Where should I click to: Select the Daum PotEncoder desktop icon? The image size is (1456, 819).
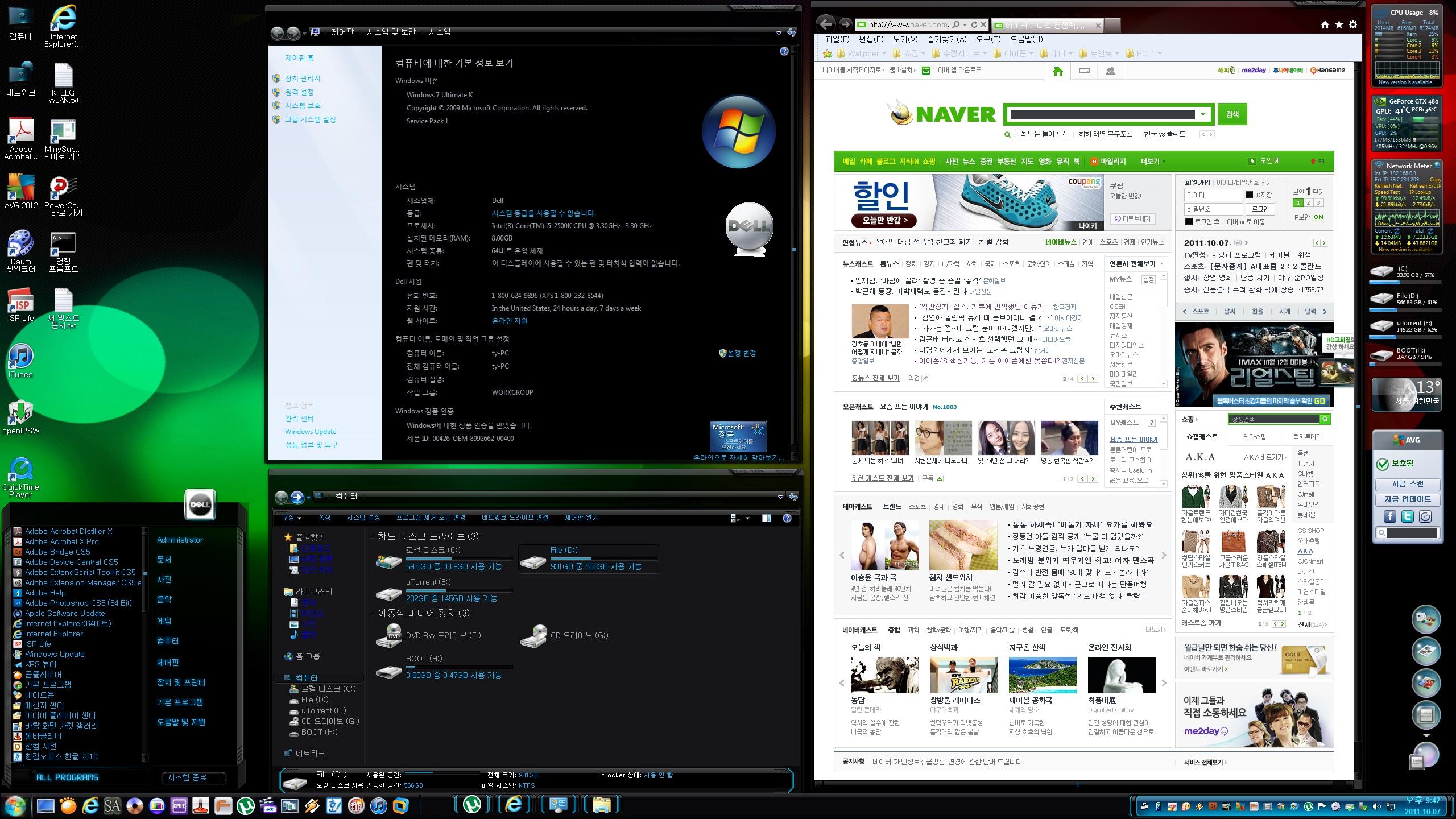[21, 251]
